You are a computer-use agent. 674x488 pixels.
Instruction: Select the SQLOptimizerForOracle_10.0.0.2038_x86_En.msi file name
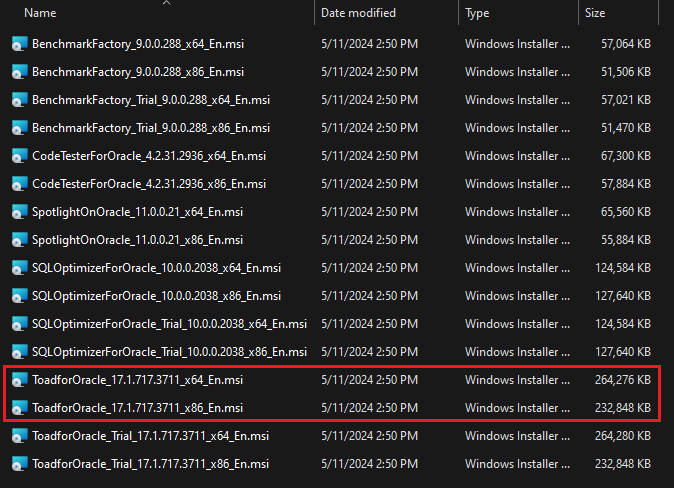(156, 296)
